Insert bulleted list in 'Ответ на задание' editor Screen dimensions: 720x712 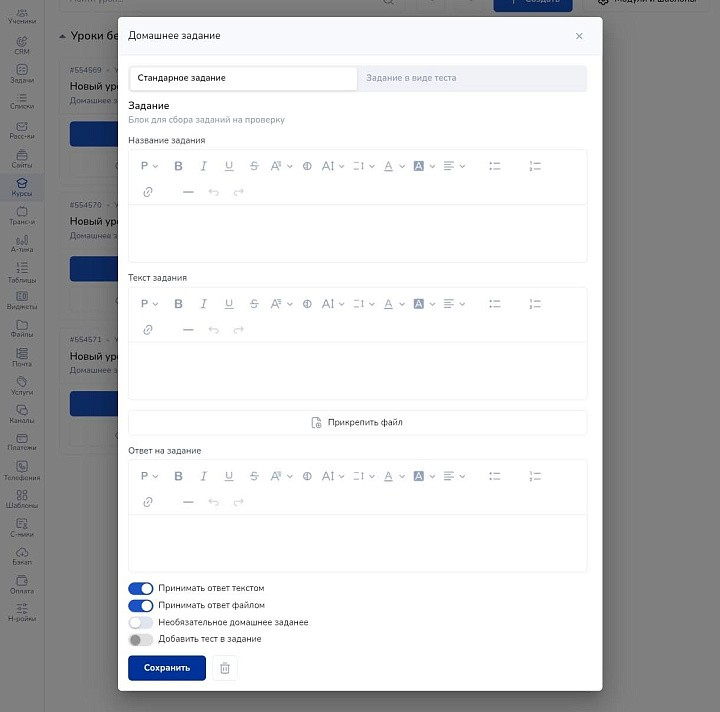494,476
